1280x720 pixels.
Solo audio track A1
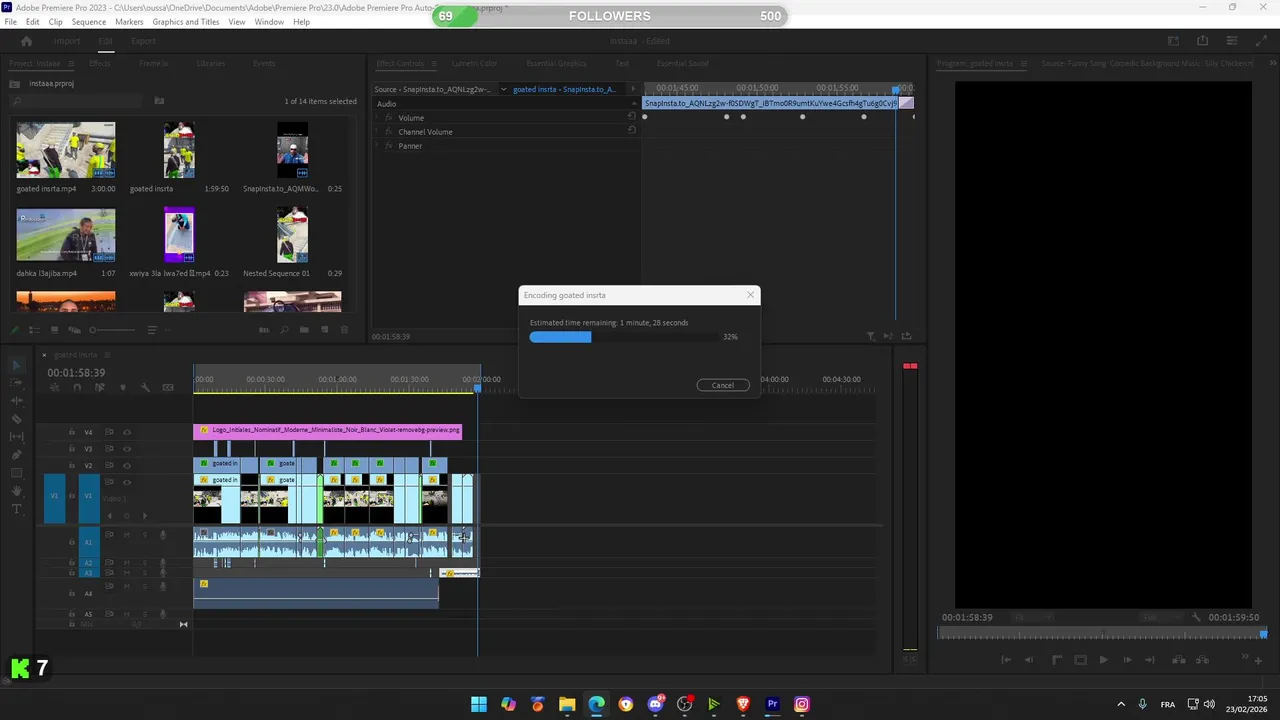pyautogui.click(x=144, y=535)
